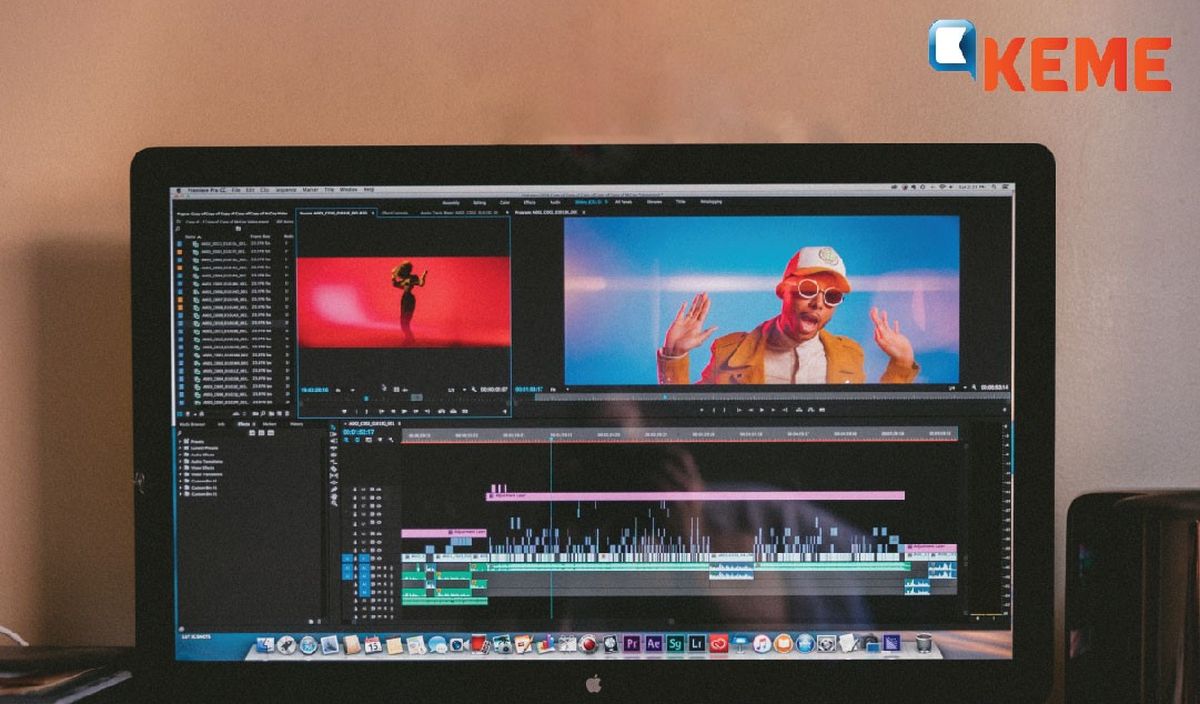The width and height of the screenshot is (1200, 704).
Task: Open the Program monitor Fit zoom dropdown
Action: (561, 389)
